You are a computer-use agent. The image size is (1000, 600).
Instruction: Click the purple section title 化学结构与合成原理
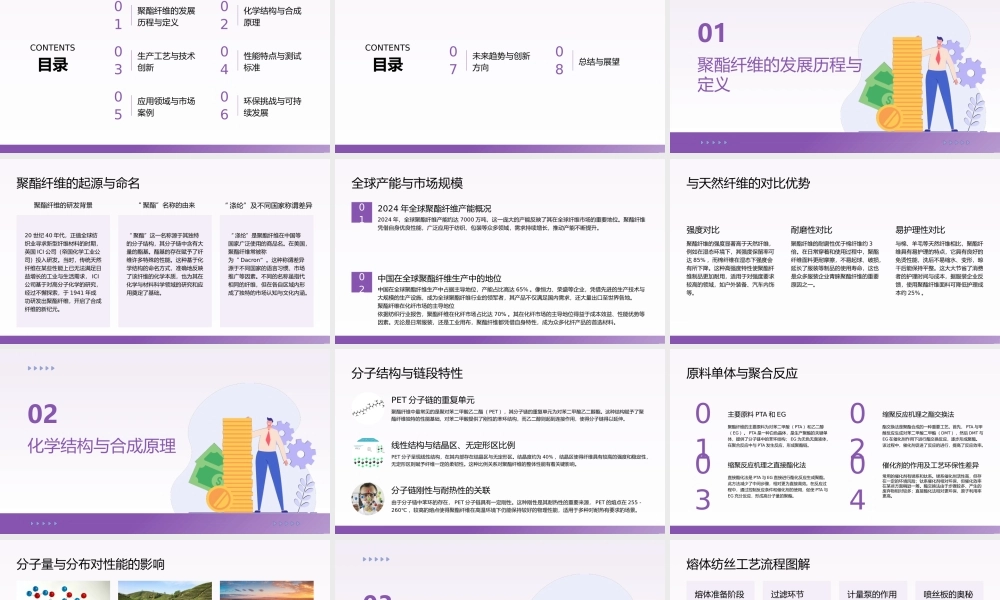pyautogui.click(x=101, y=446)
